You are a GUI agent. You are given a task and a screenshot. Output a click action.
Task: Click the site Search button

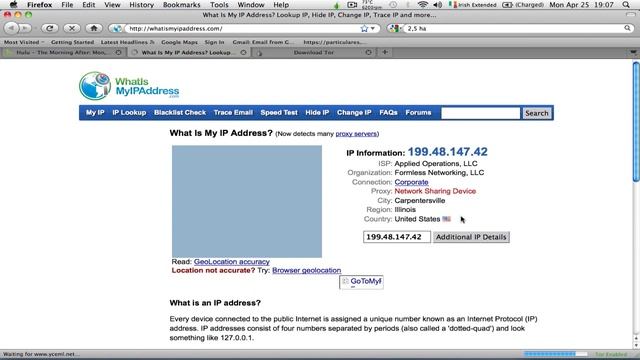click(537, 113)
